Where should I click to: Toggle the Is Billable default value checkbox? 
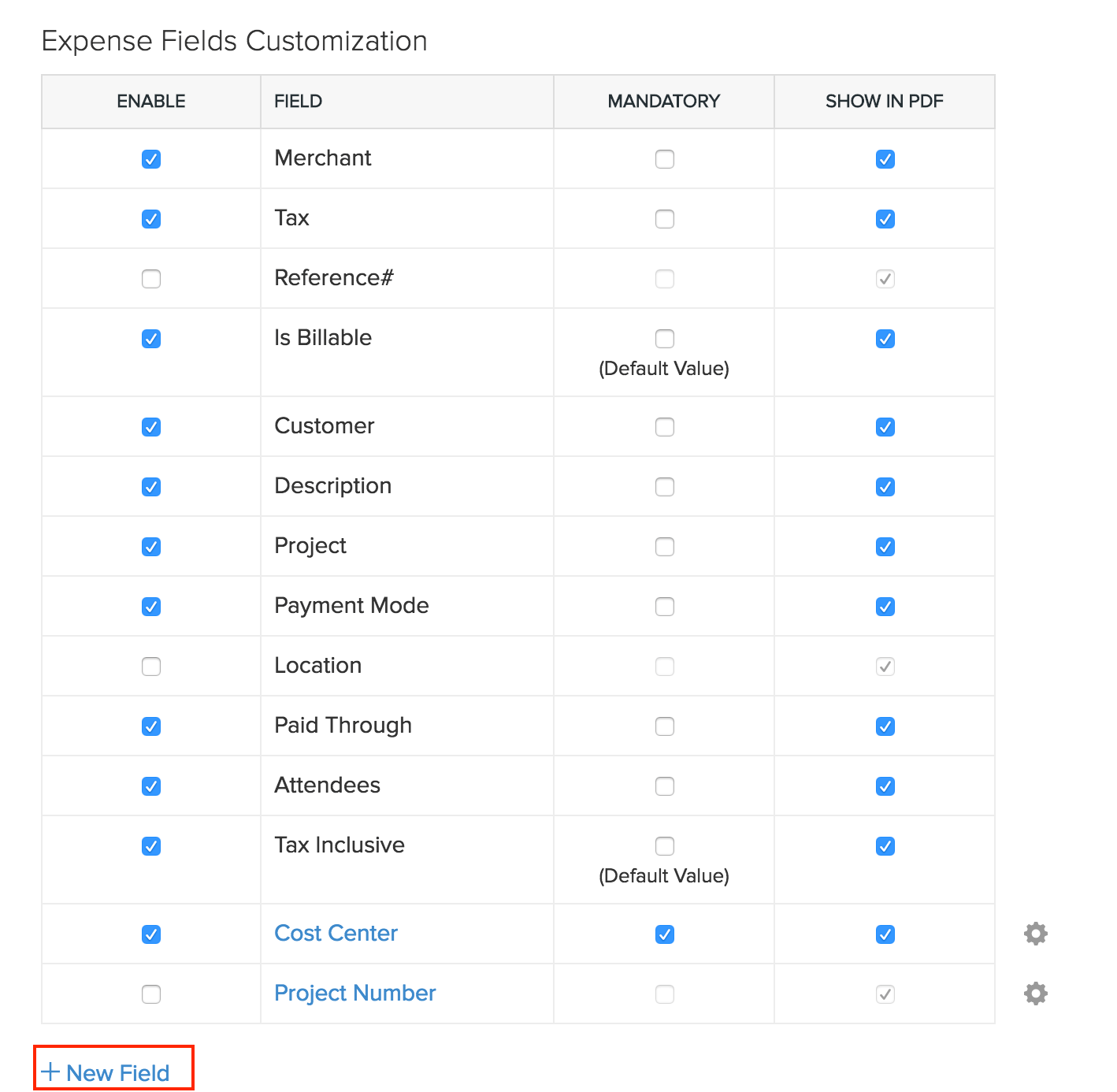tap(664, 338)
